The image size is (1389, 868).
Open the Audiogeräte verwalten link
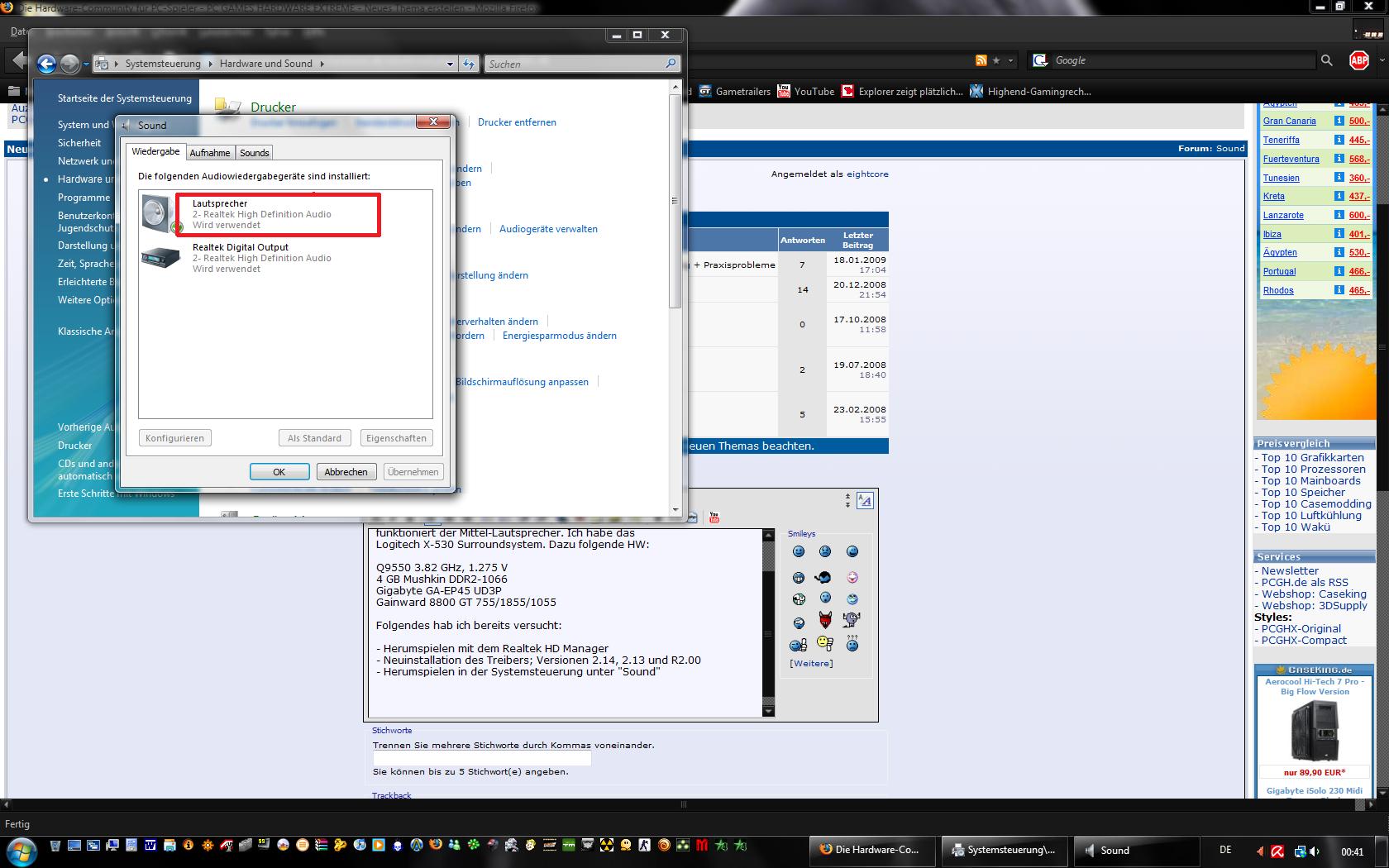point(548,229)
